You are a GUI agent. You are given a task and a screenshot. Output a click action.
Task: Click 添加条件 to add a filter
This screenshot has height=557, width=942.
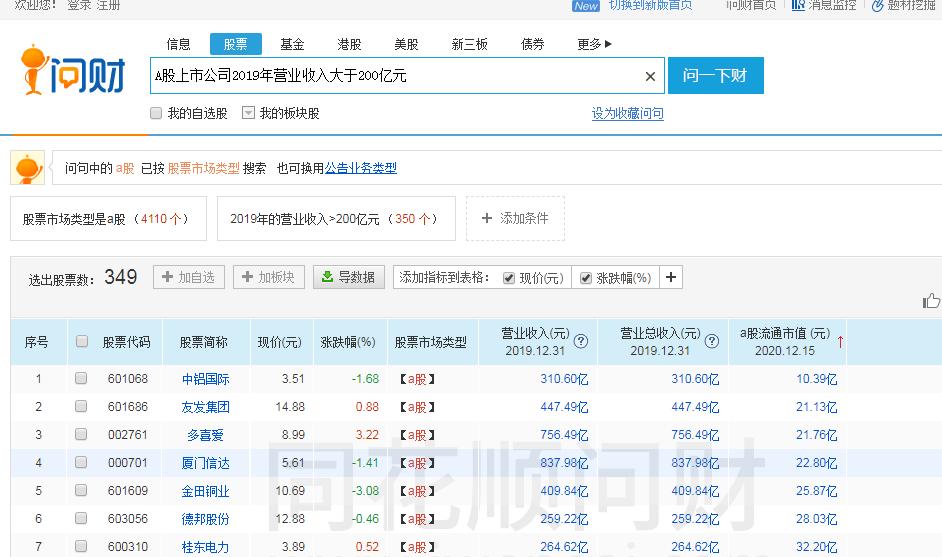pos(515,218)
